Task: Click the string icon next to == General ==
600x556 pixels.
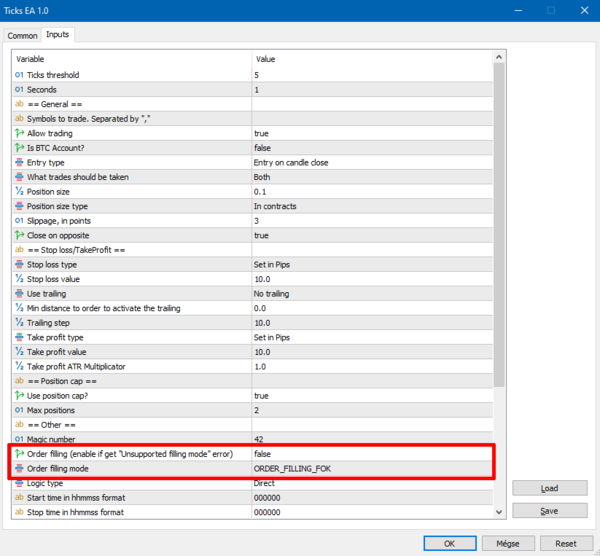Action: (x=19, y=104)
